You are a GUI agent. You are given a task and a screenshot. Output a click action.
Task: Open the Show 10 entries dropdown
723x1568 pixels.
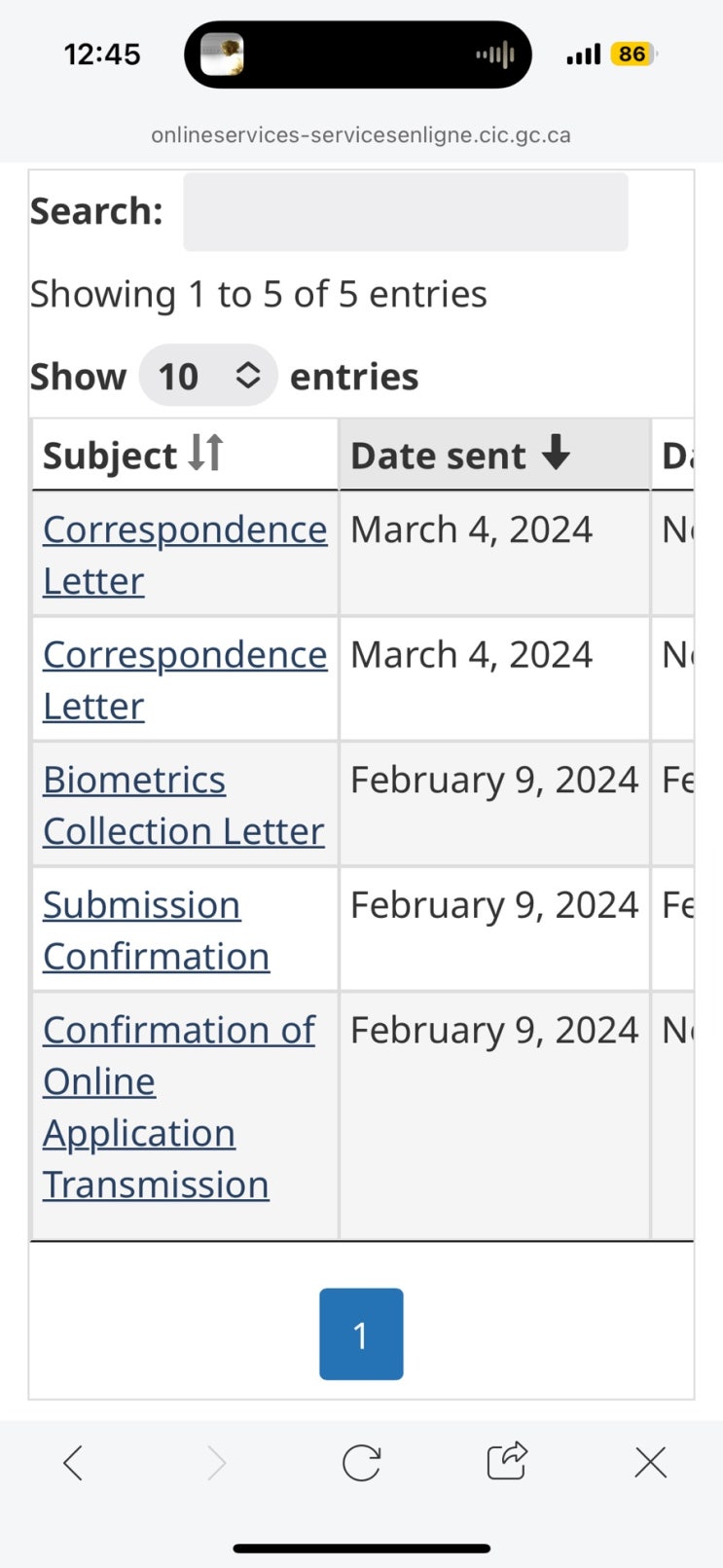[x=208, y=376]
